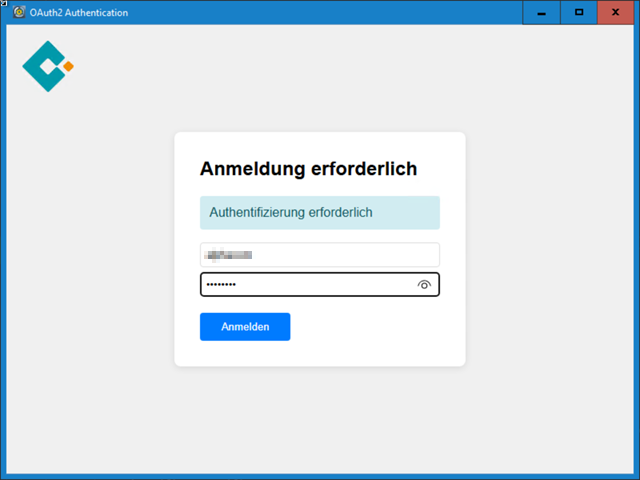640x480 pixels.
Task: Show password using the eye icon
Action: [x=424, y=285]
